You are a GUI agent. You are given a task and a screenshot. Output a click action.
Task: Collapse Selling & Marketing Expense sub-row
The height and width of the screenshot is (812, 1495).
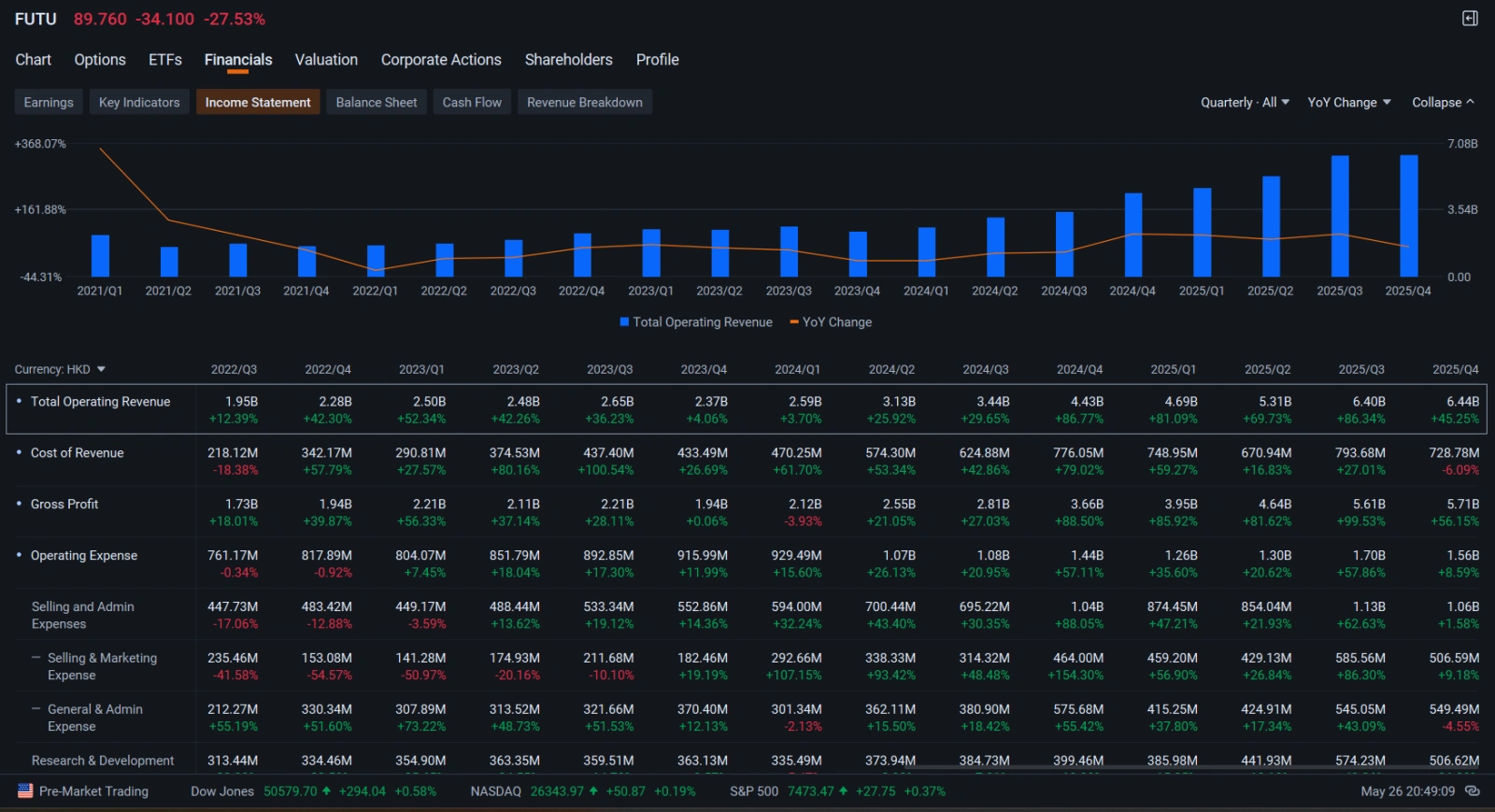coord(36,658)
